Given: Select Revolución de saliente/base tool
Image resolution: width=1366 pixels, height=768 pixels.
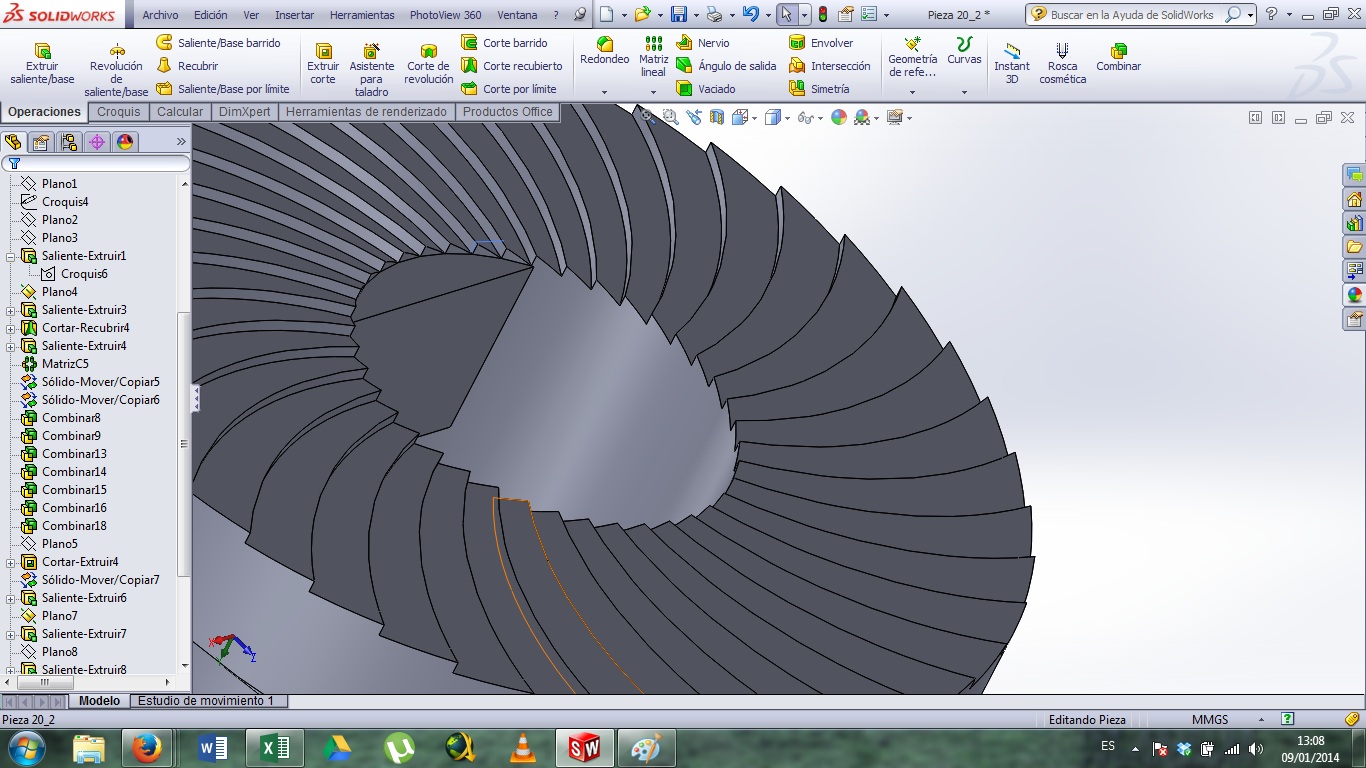Looking at the screenshot, I should pos(116,70).
